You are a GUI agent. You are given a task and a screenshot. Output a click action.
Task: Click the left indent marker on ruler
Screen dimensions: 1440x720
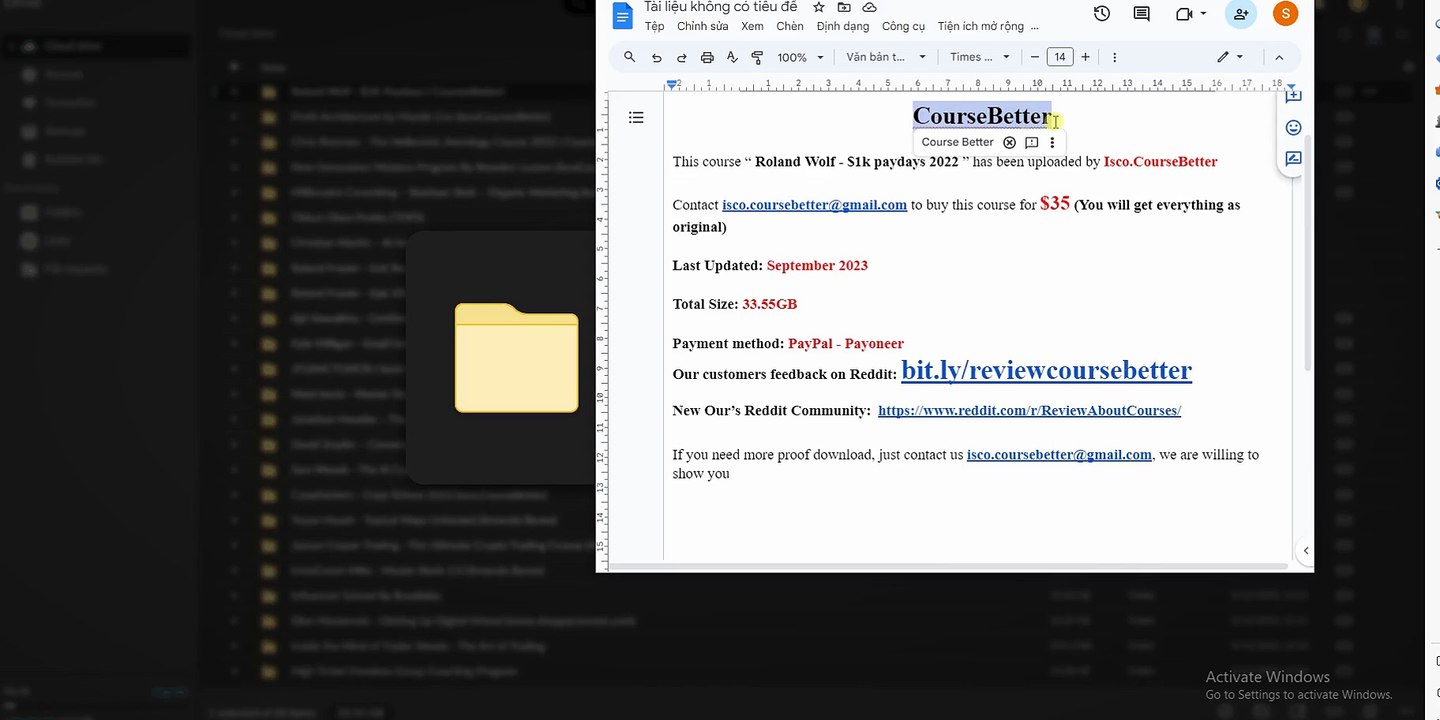pyautogui.click(x=673, y=84)
